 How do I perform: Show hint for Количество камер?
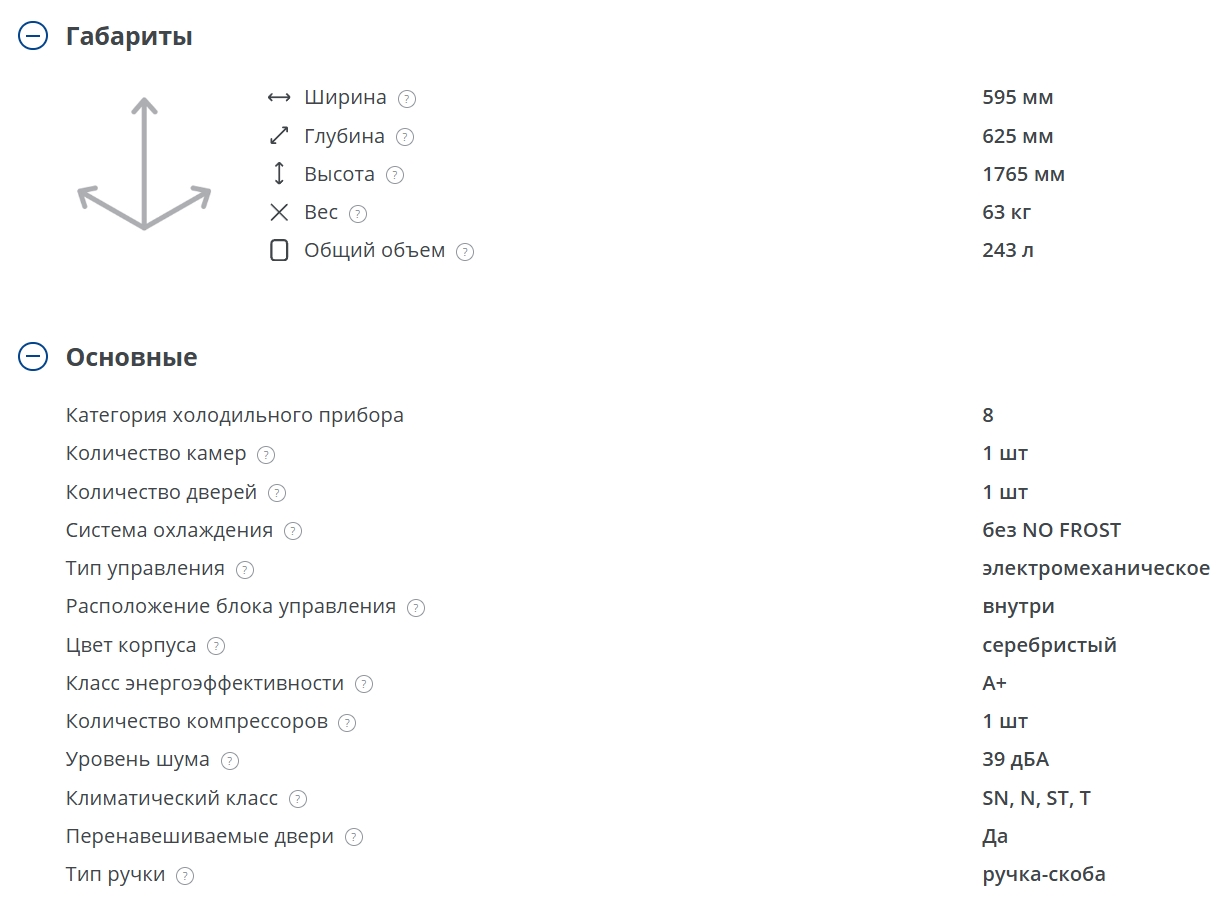pyautogui.click(x=266, y=455)
